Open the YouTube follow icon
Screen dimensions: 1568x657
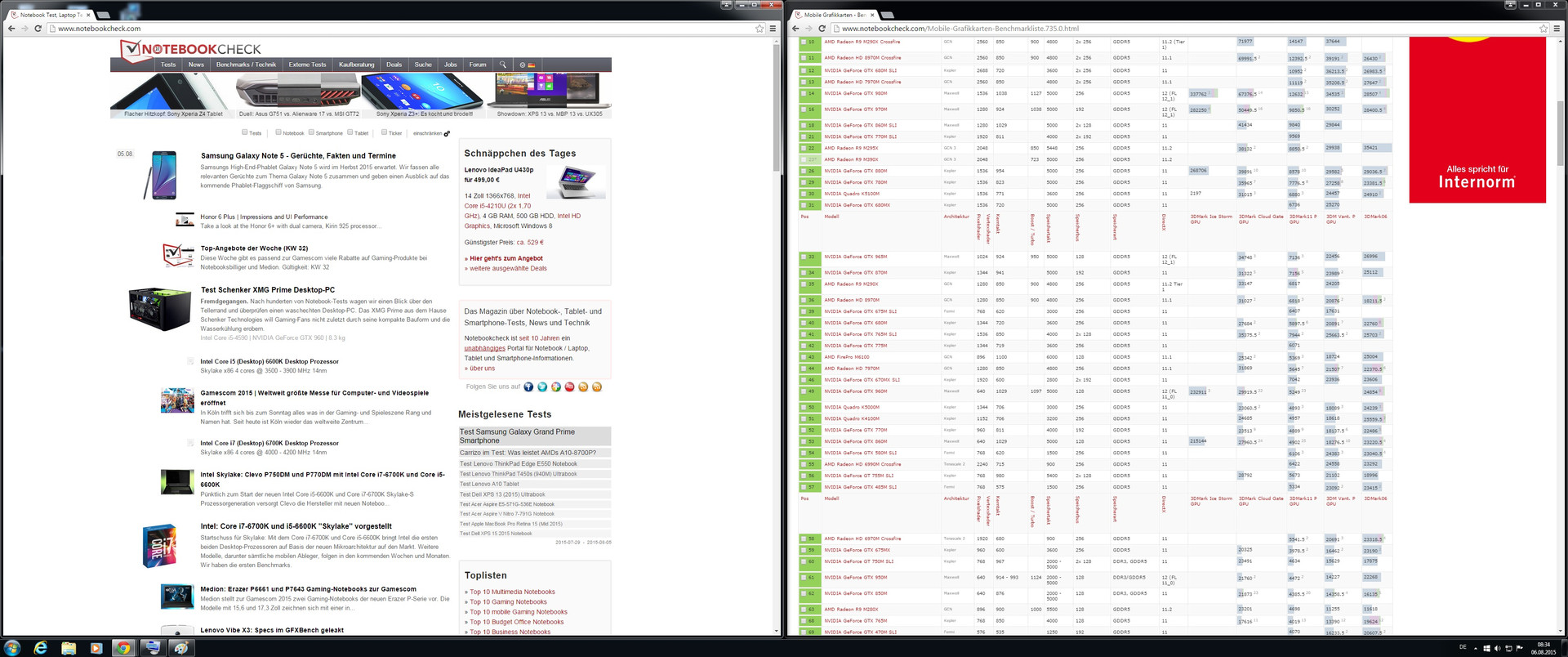[x=570, y=387]
